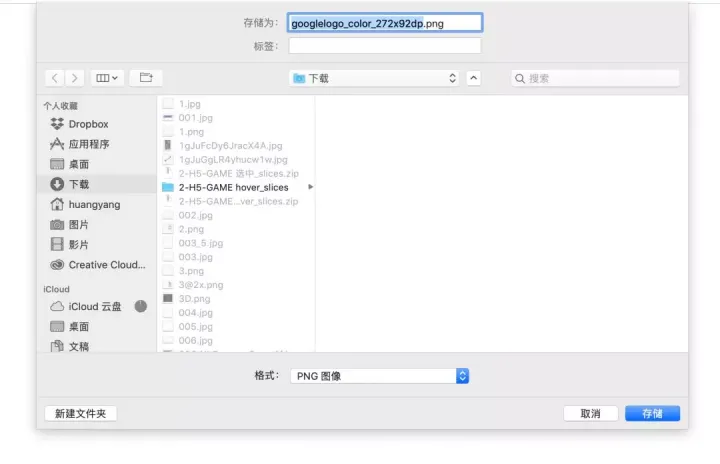The width and height of the screenshot is (720, 464).
Task: Select 桌面 under iCloud section
Action: click(x=97, y=327)
